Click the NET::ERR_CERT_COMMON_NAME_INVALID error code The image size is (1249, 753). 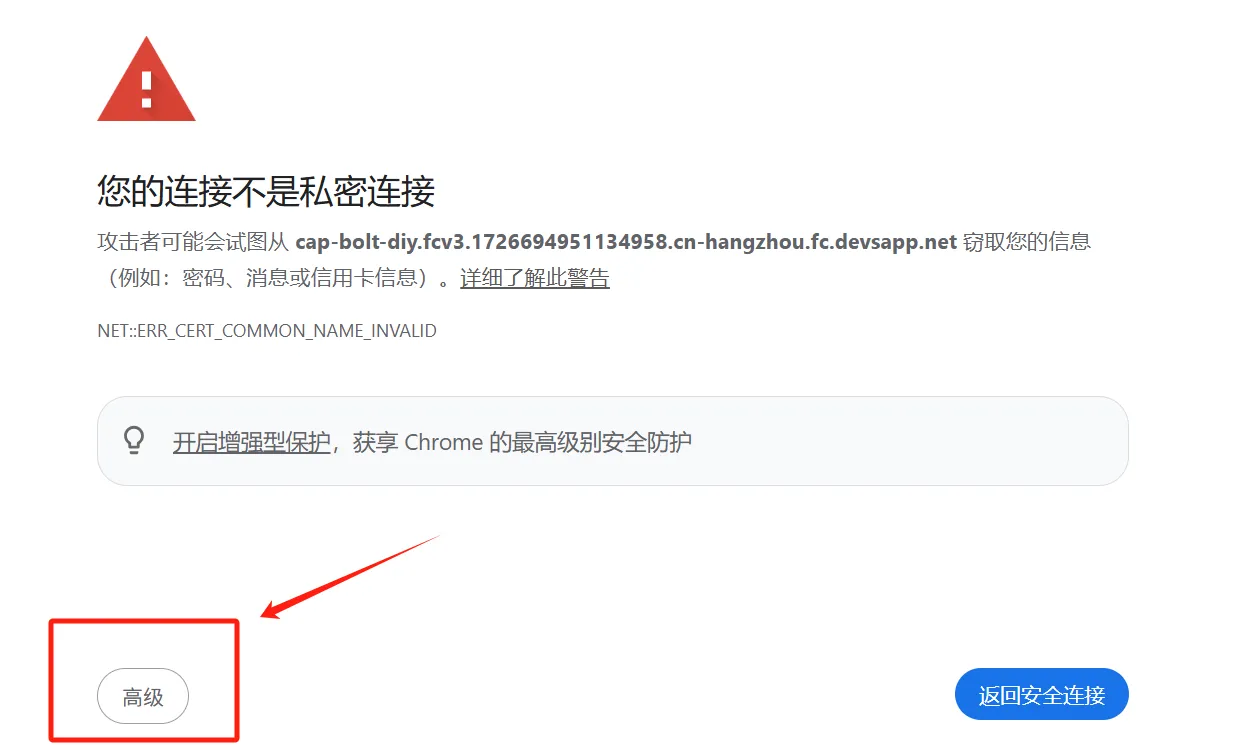click(267, 331)
